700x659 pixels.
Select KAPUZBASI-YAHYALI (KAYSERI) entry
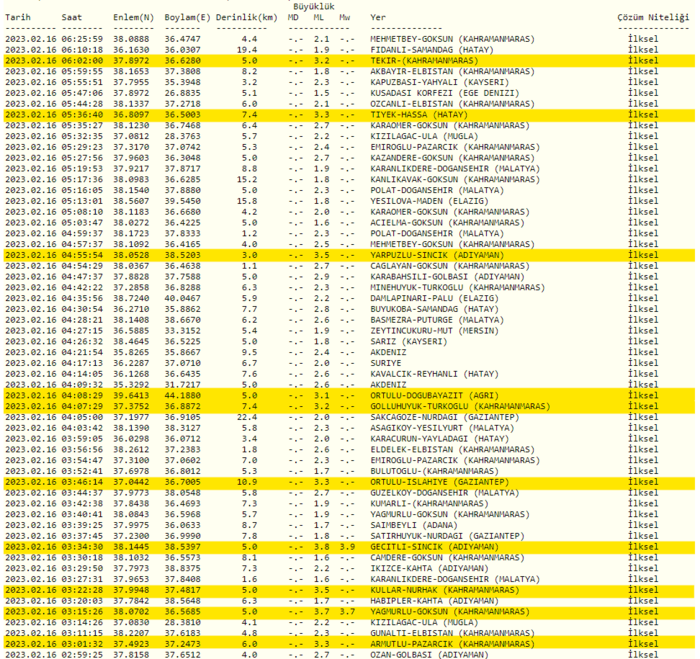coord(439,82)
